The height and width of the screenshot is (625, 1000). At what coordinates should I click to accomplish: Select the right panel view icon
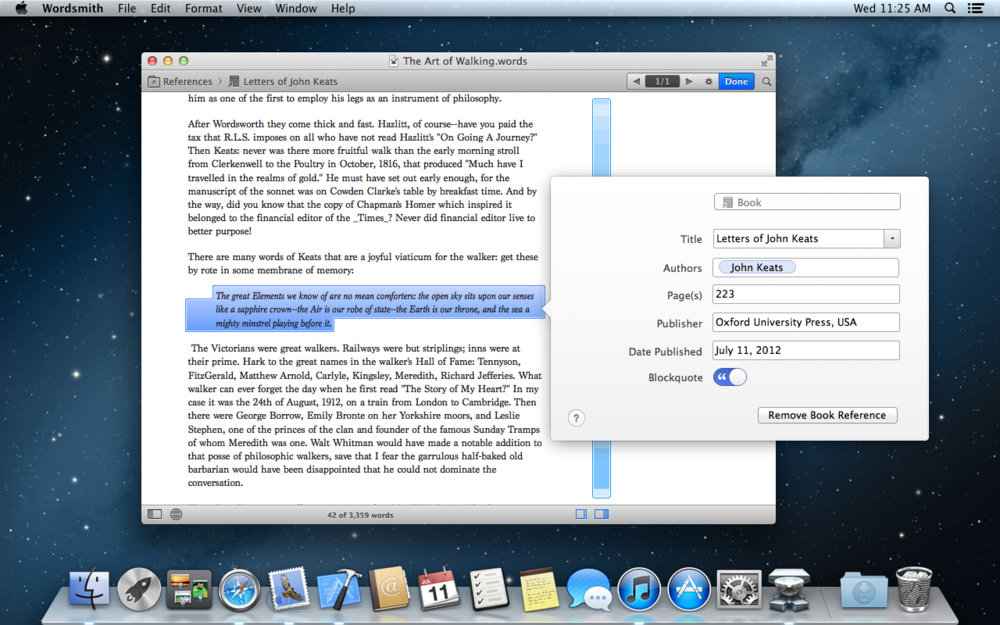tap(601, 513)
